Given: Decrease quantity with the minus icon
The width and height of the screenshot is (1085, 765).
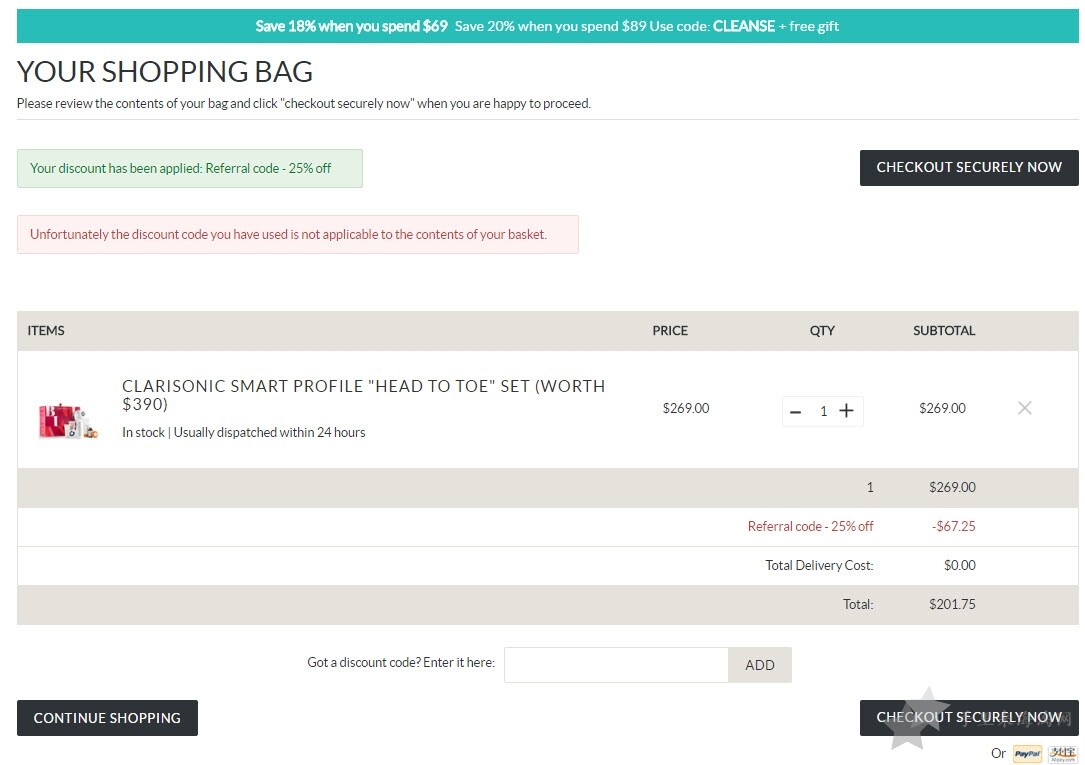Looking at the screenshot, I should (796, 412).
